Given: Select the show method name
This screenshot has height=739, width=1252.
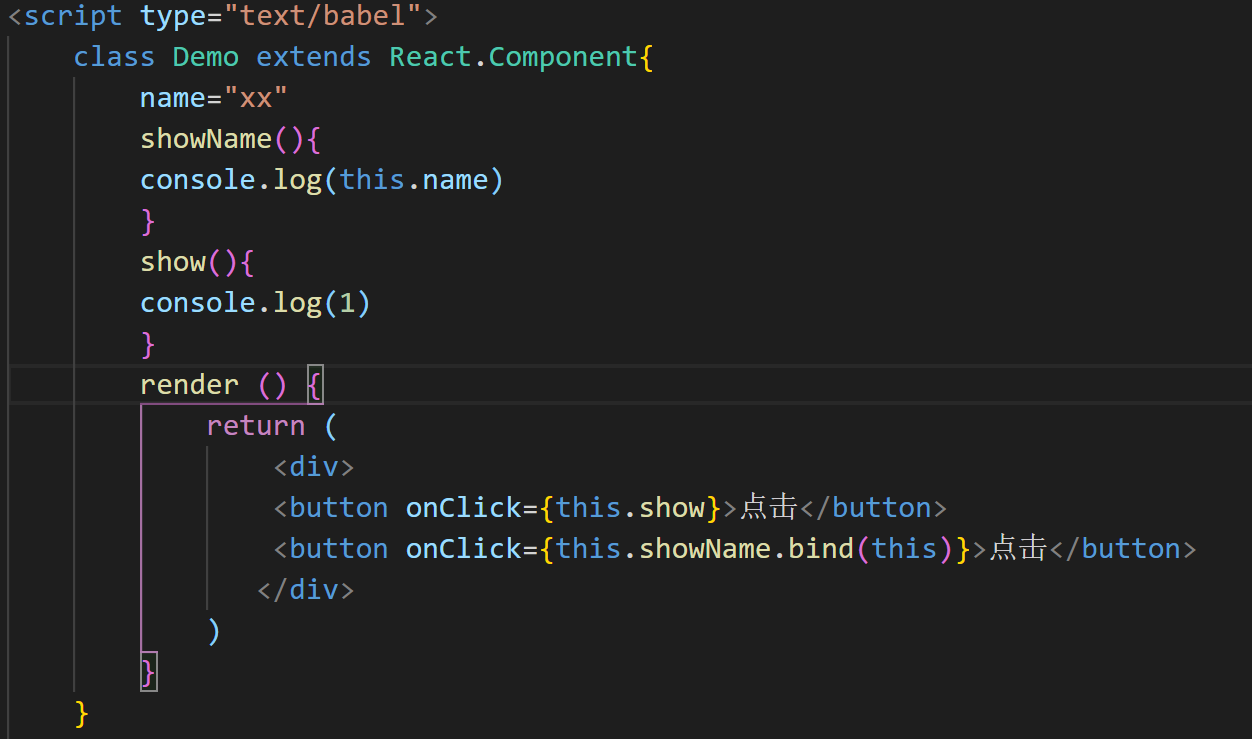Looking at the screenshot, I should (172, 261).
